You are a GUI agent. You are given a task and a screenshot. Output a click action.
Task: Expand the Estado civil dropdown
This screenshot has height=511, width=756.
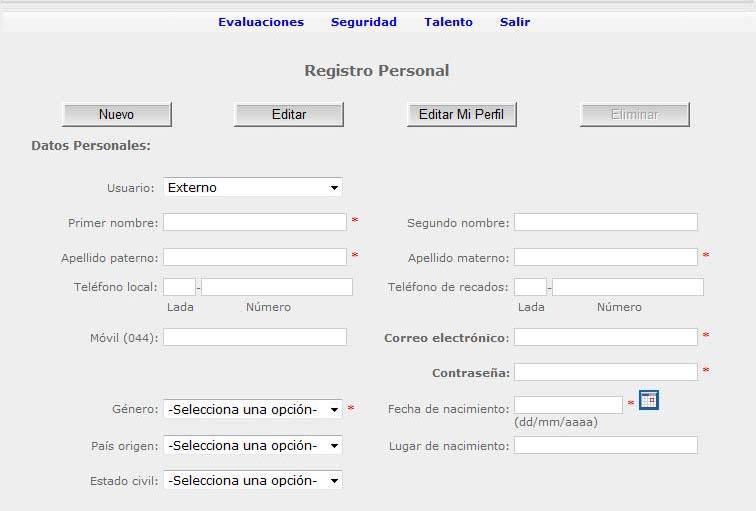point(253,481)
